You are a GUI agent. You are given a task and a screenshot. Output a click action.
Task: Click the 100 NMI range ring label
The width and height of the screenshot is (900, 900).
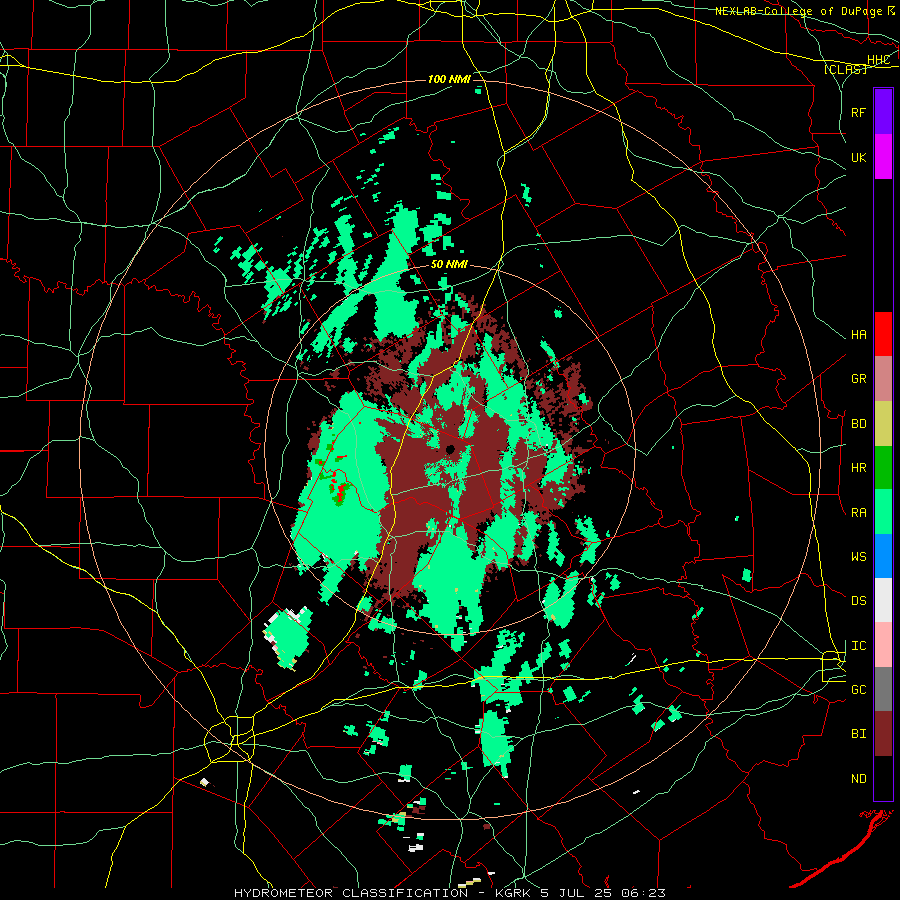click(x=449, y=79)
